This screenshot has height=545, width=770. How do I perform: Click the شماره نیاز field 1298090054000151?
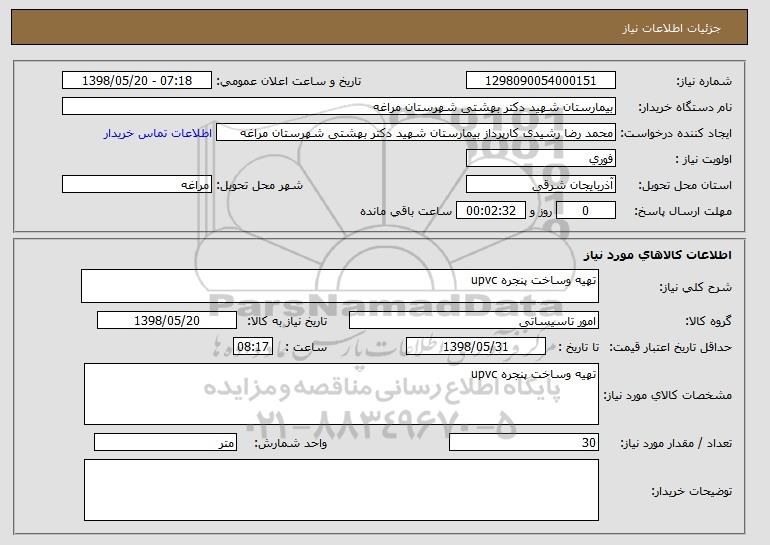541,81
